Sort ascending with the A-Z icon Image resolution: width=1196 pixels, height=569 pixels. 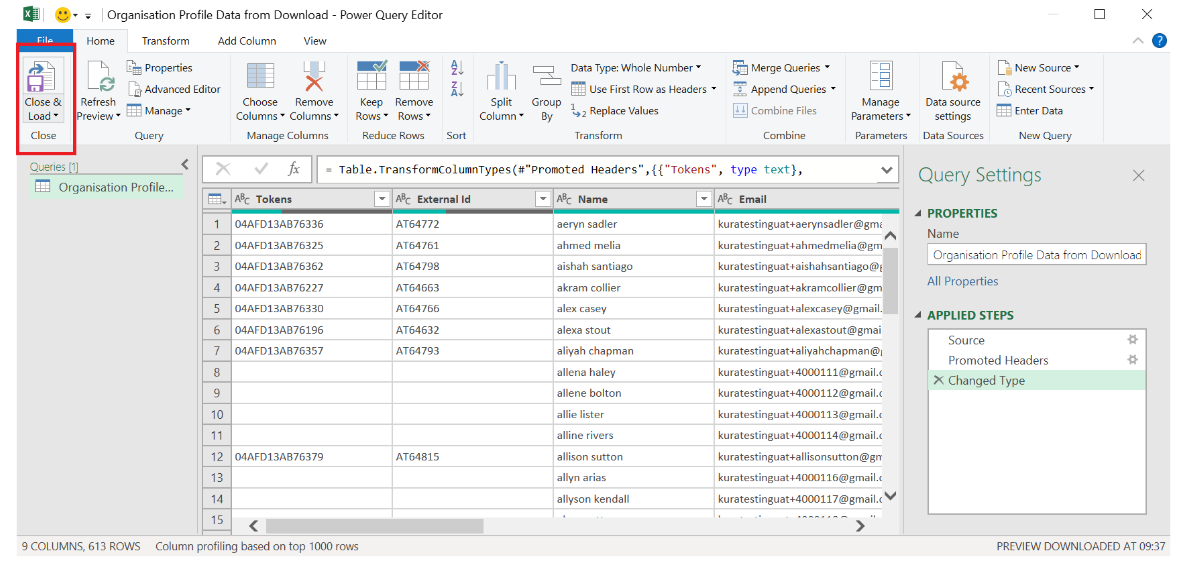pyautogui.click(x=457, y=68)
